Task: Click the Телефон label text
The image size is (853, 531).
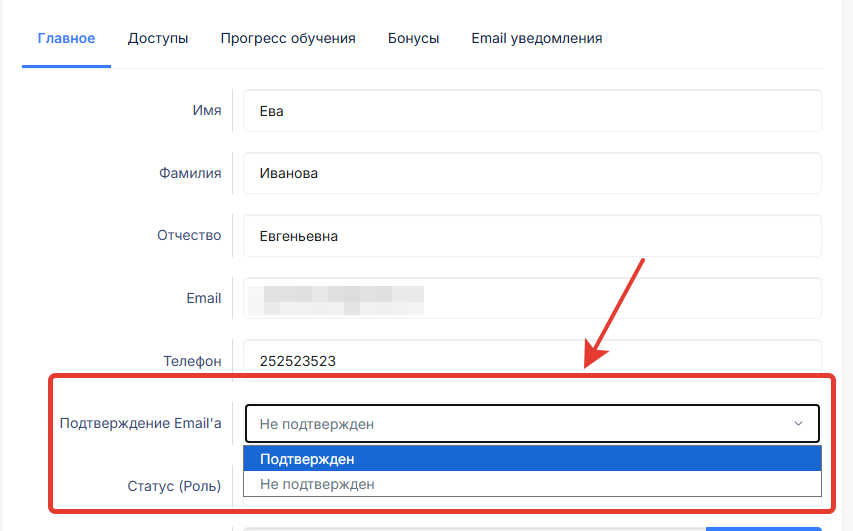Action: coord(192,361)
